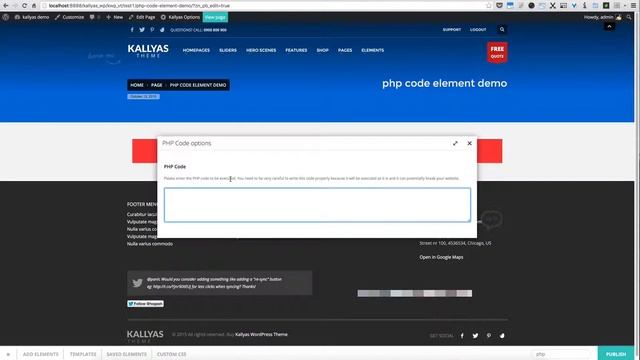Open fourth social icon in top header
The width and height of the screenshot is (640, 360).
162,30
